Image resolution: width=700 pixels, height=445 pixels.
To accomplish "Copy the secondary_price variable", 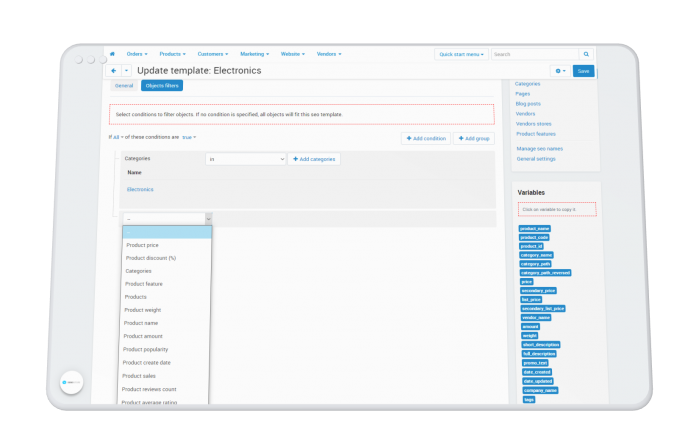I will coord(538,291).
